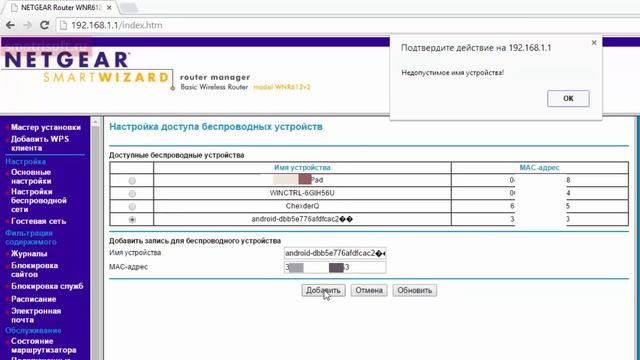Select the NETGEAR Router WNR612 tab
This screenshot has width=640, height=360.
click(x=61, y=8)
